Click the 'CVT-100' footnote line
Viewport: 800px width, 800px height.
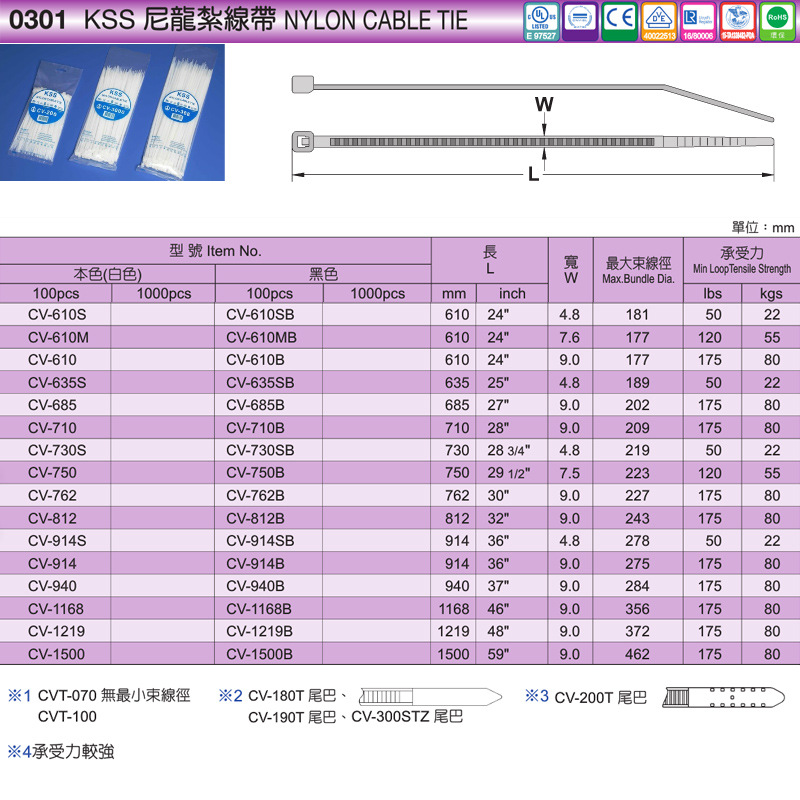click(x=67, y=716)
